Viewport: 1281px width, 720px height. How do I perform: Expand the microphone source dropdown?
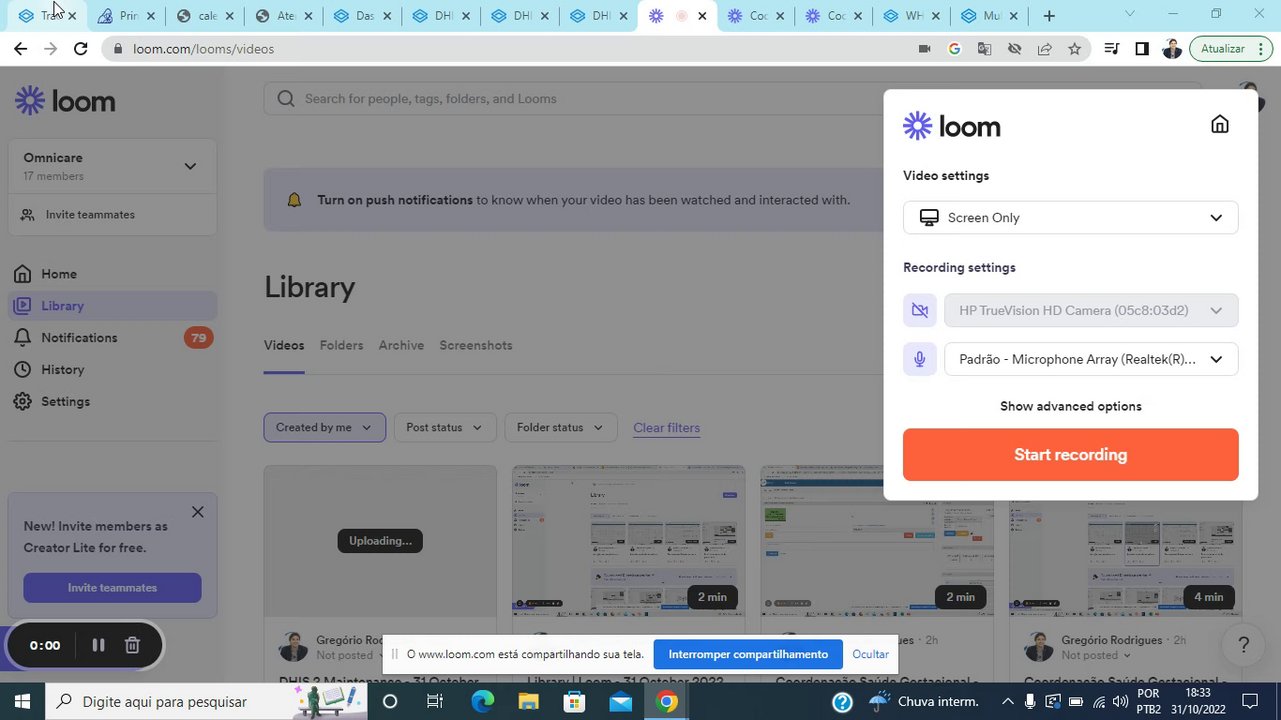tap(1091, 359)
